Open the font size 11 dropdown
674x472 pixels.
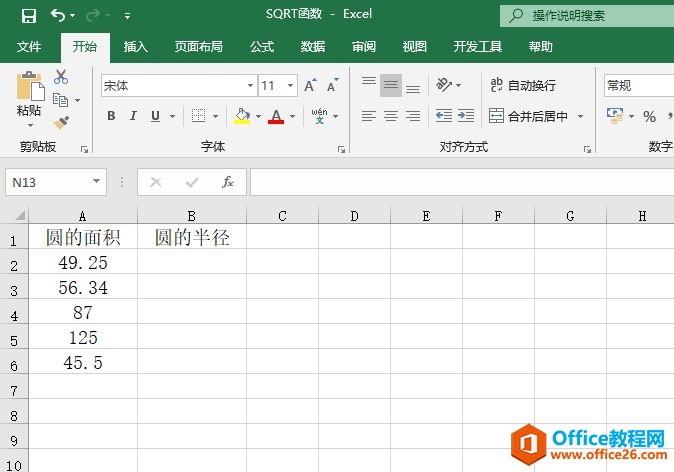tap(291, 86)
